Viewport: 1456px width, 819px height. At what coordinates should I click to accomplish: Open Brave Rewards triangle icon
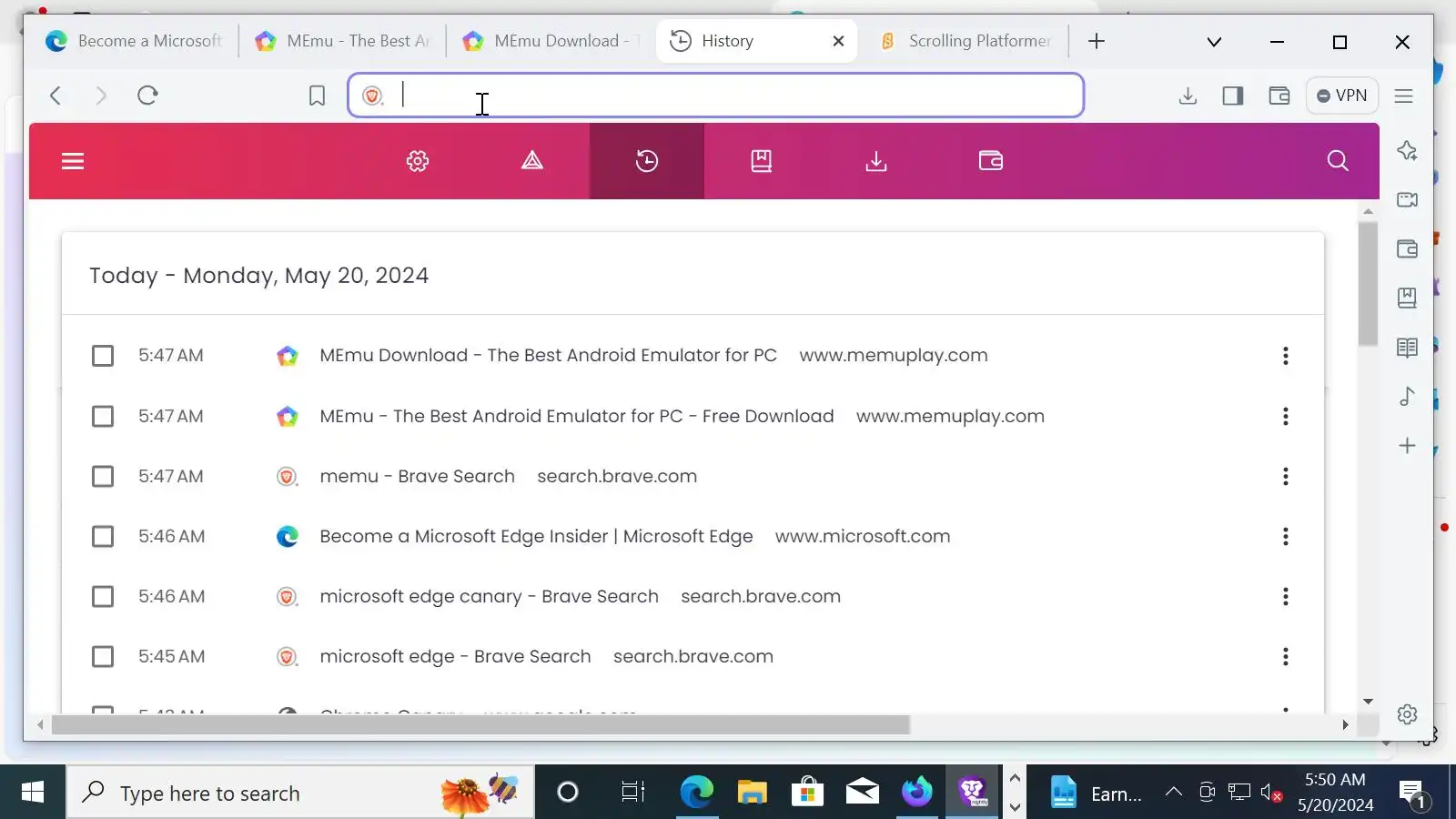coord(532,161)
